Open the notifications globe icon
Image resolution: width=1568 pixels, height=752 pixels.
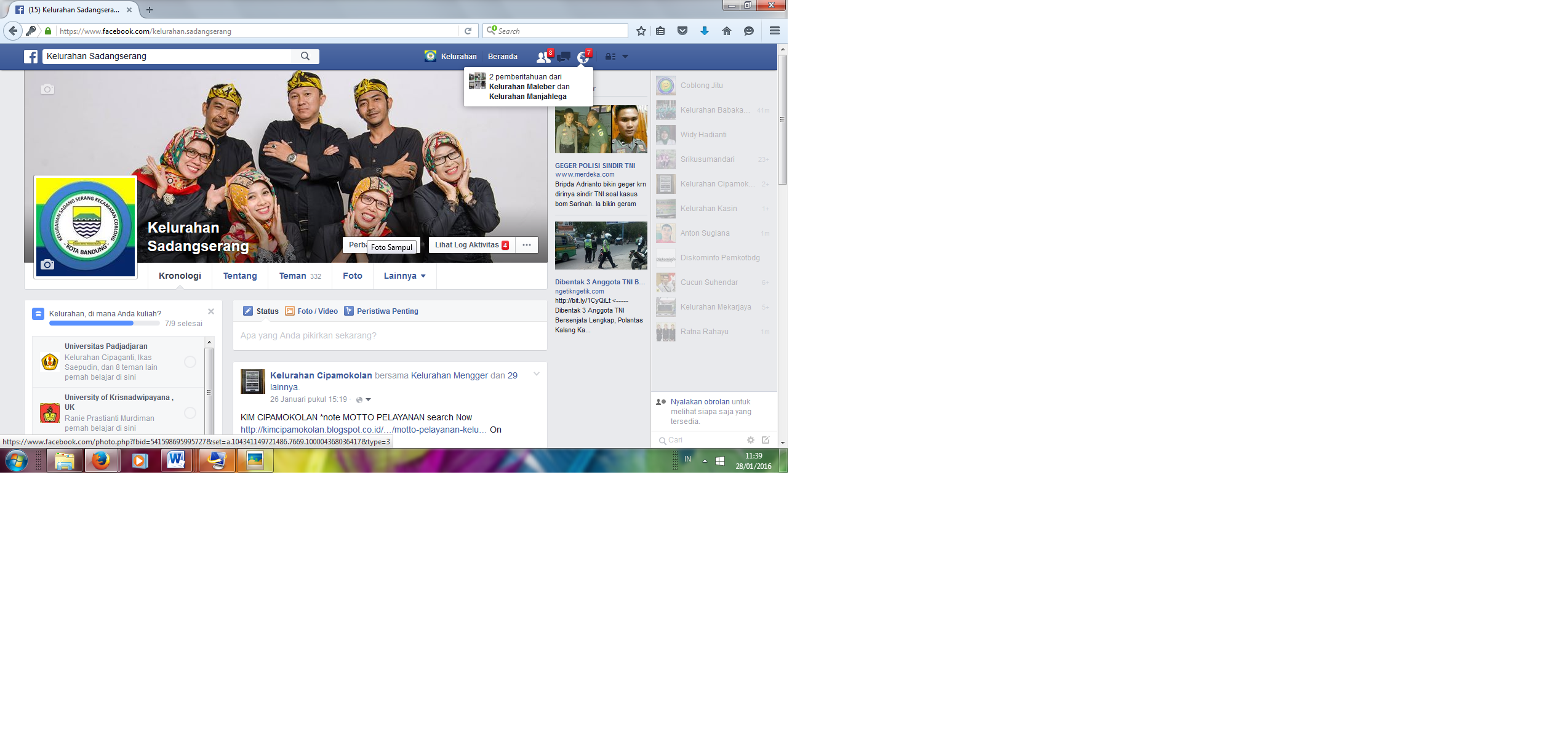tap(583, 56)
